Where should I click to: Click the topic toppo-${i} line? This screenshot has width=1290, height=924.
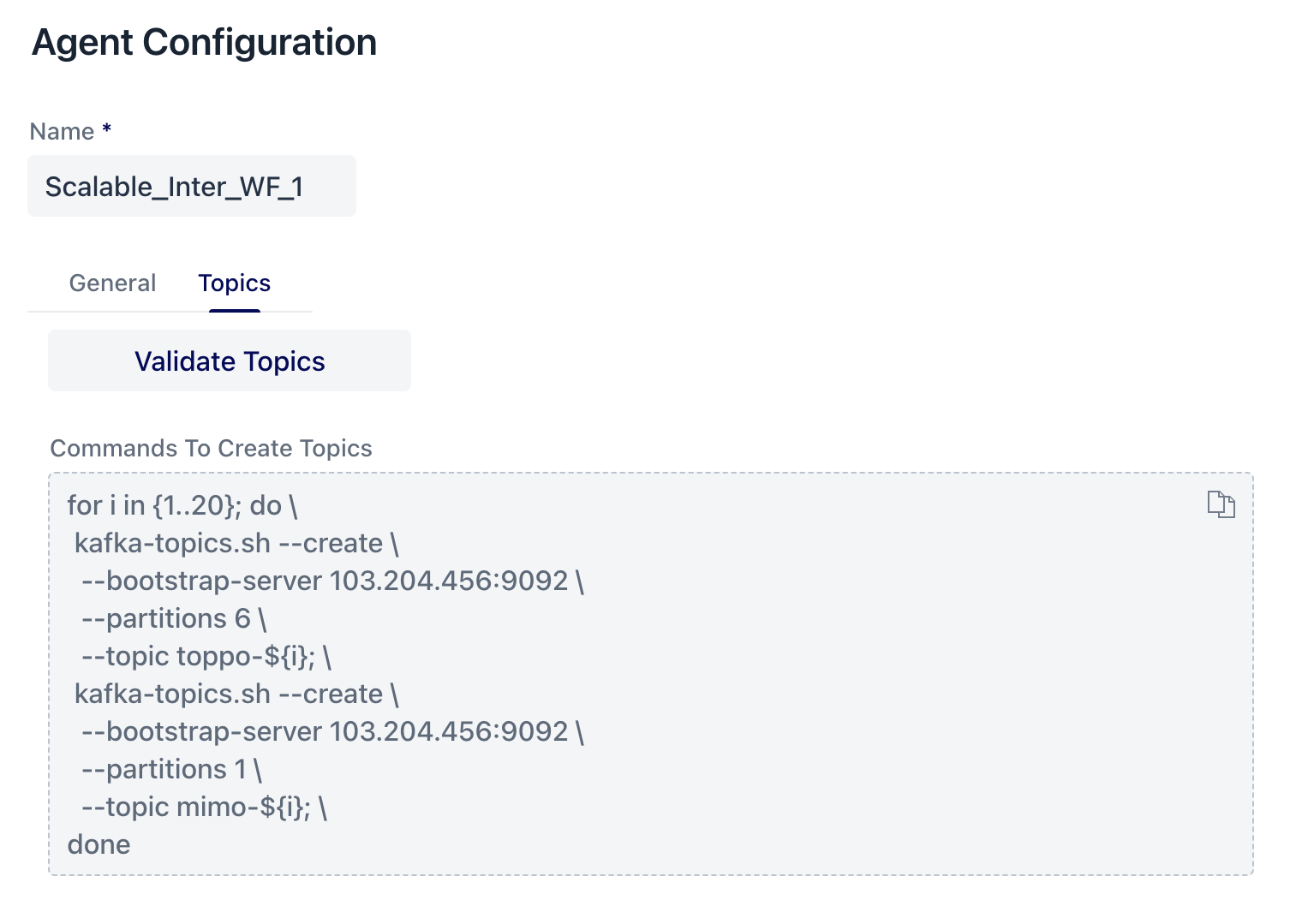click(206, 655)
